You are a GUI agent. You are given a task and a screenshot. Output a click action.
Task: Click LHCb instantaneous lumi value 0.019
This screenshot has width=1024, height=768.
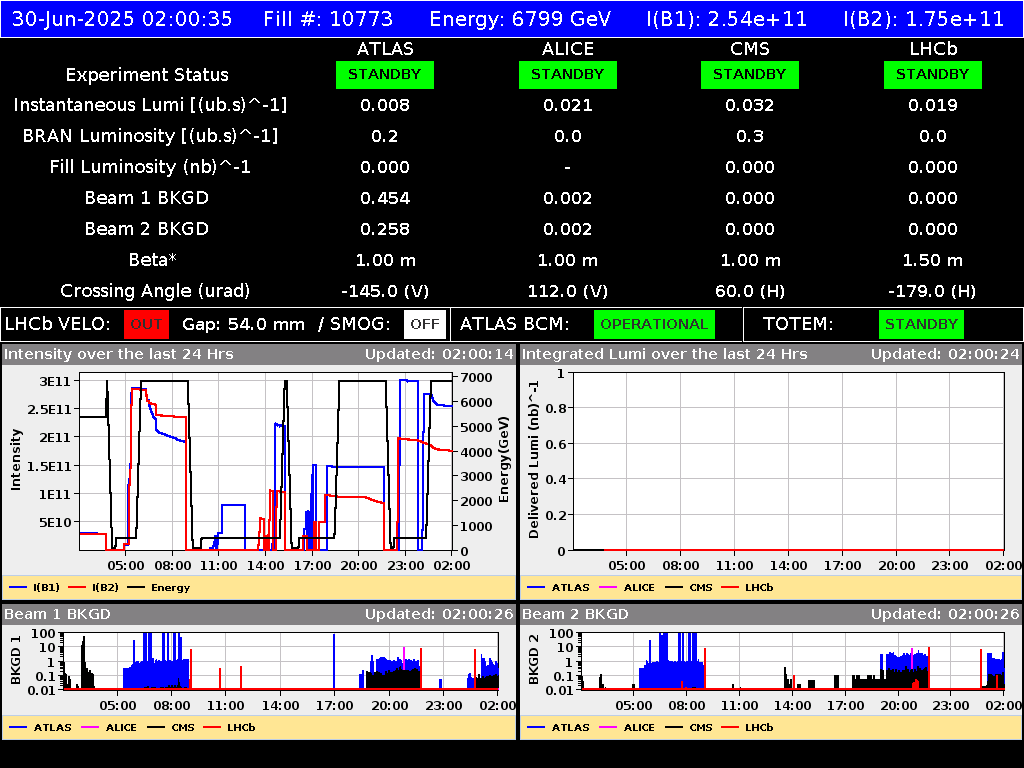pyautogui.click(x=933, y=105)
